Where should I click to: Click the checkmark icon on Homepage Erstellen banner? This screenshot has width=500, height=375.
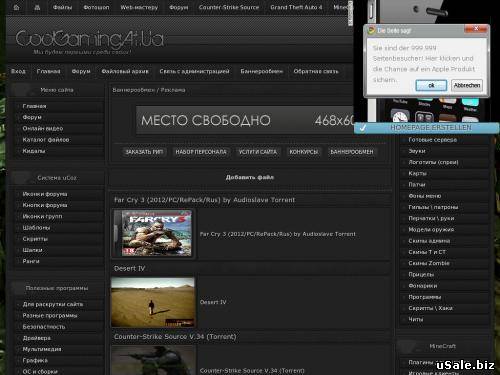coord(363,128)
